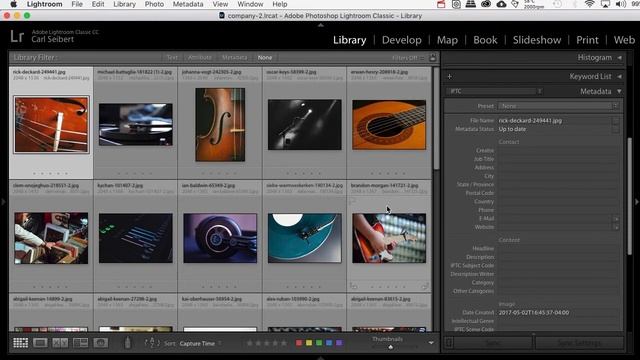
Task: Filter by Text in Library Filter
Action: [x=172, y=58]
